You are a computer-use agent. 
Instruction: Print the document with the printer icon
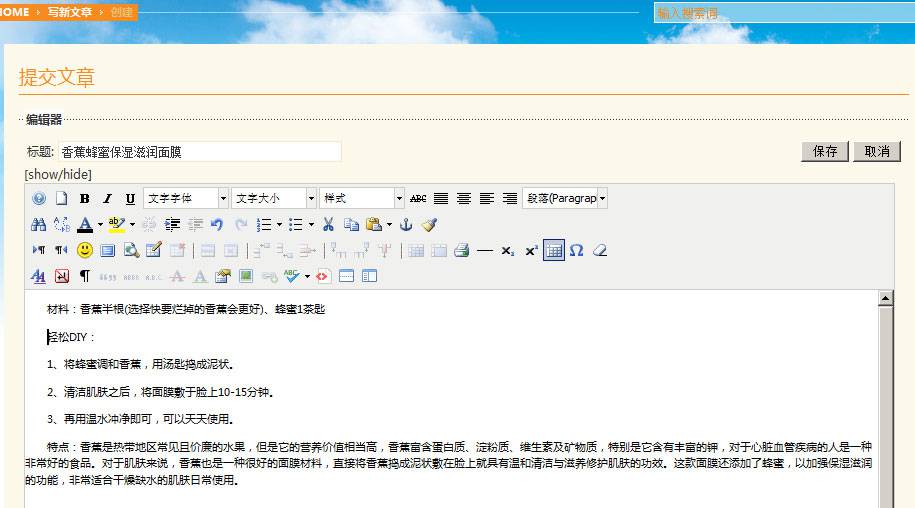462,251
